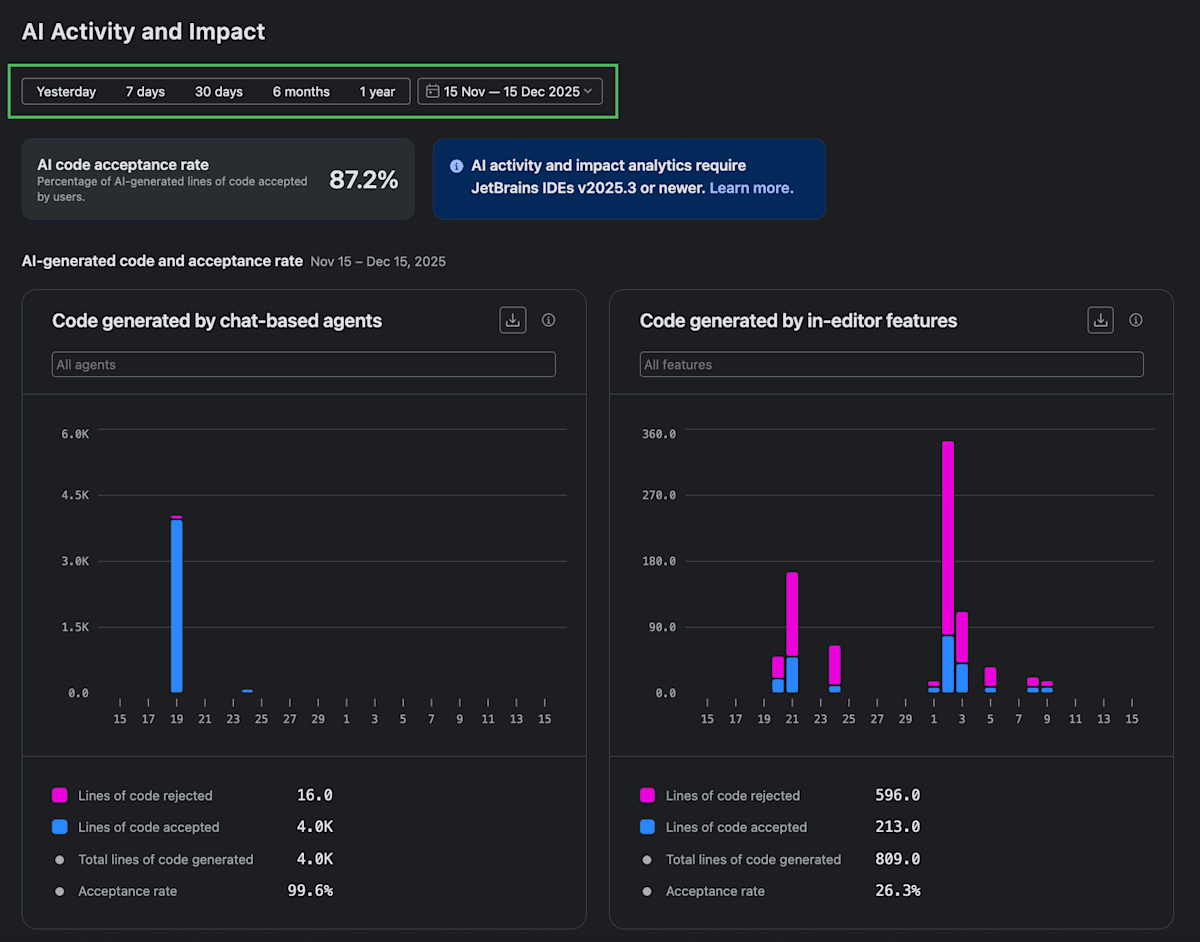Open info icon for chat-based agents chart
The width and height of the screenshot is (1200, 942).
(548, 320)
